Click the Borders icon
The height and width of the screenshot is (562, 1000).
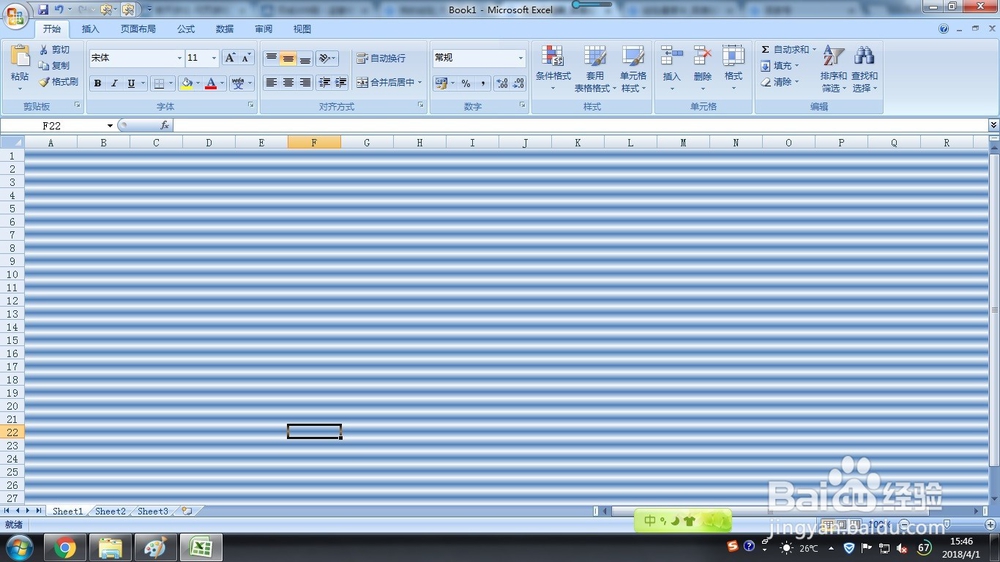coord(159,83)
